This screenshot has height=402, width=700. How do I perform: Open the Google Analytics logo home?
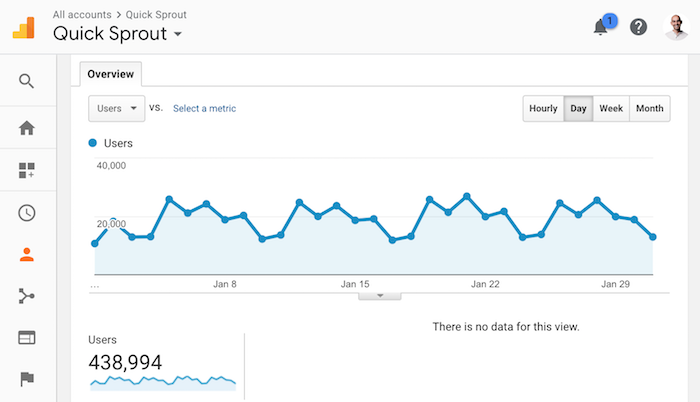tap(24, 28)
